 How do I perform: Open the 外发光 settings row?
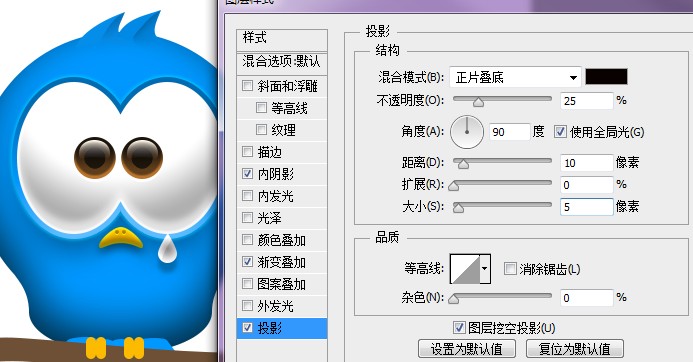pyautogui.click(x=282, y=305)
